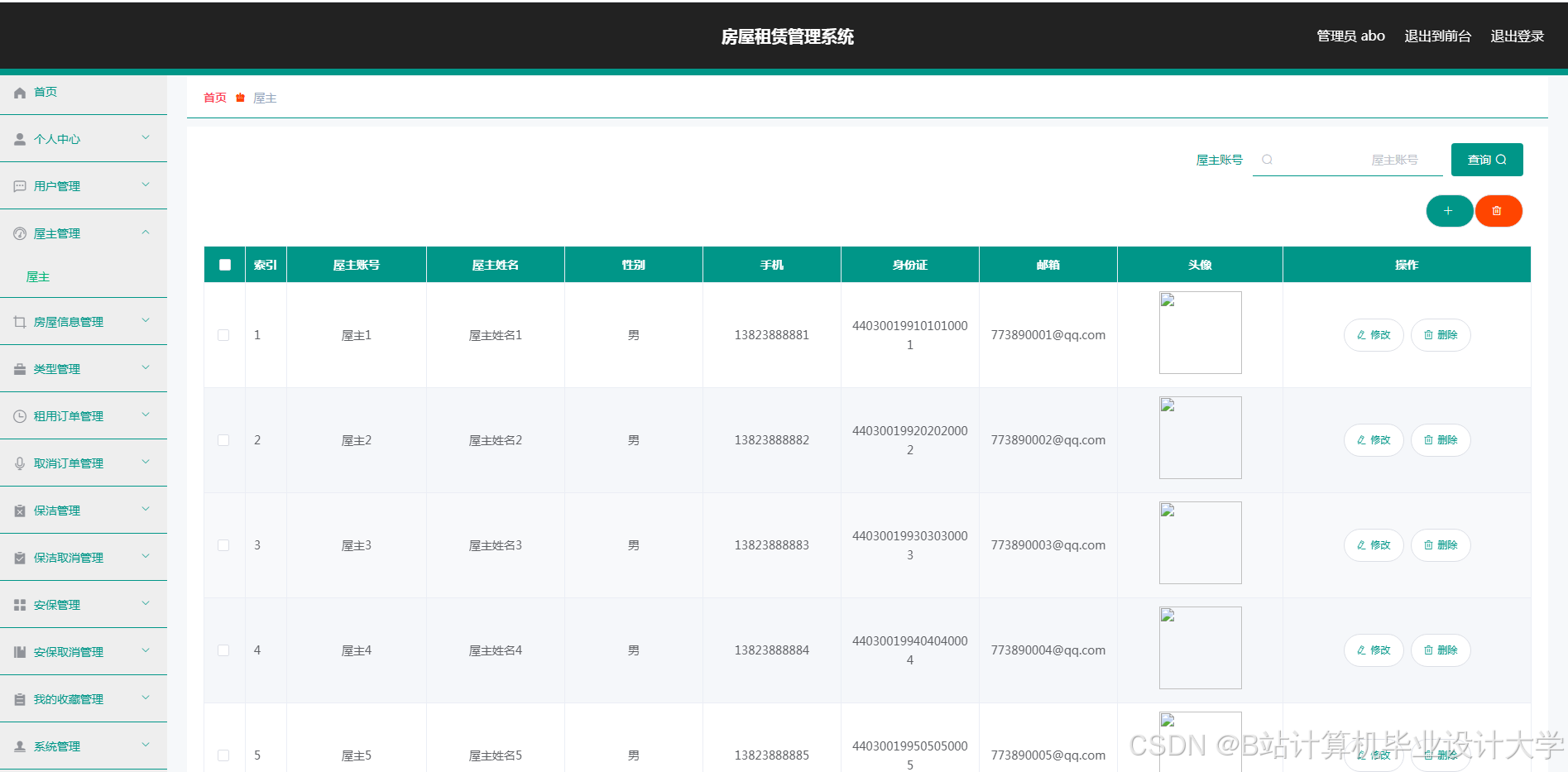Click the avatar thumbnail in row 屋主4

point(1201,648)
